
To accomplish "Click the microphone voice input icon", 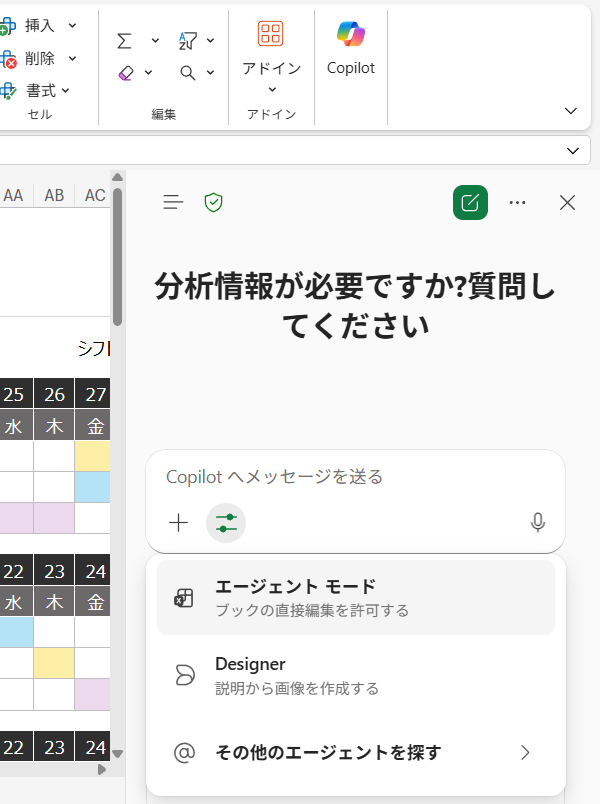I will 538,522.
